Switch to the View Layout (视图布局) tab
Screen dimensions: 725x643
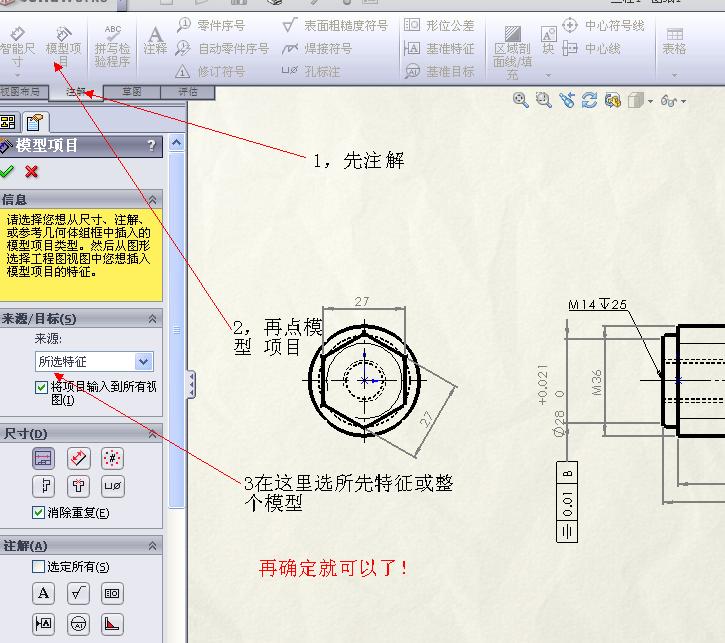tap(23, 92)
